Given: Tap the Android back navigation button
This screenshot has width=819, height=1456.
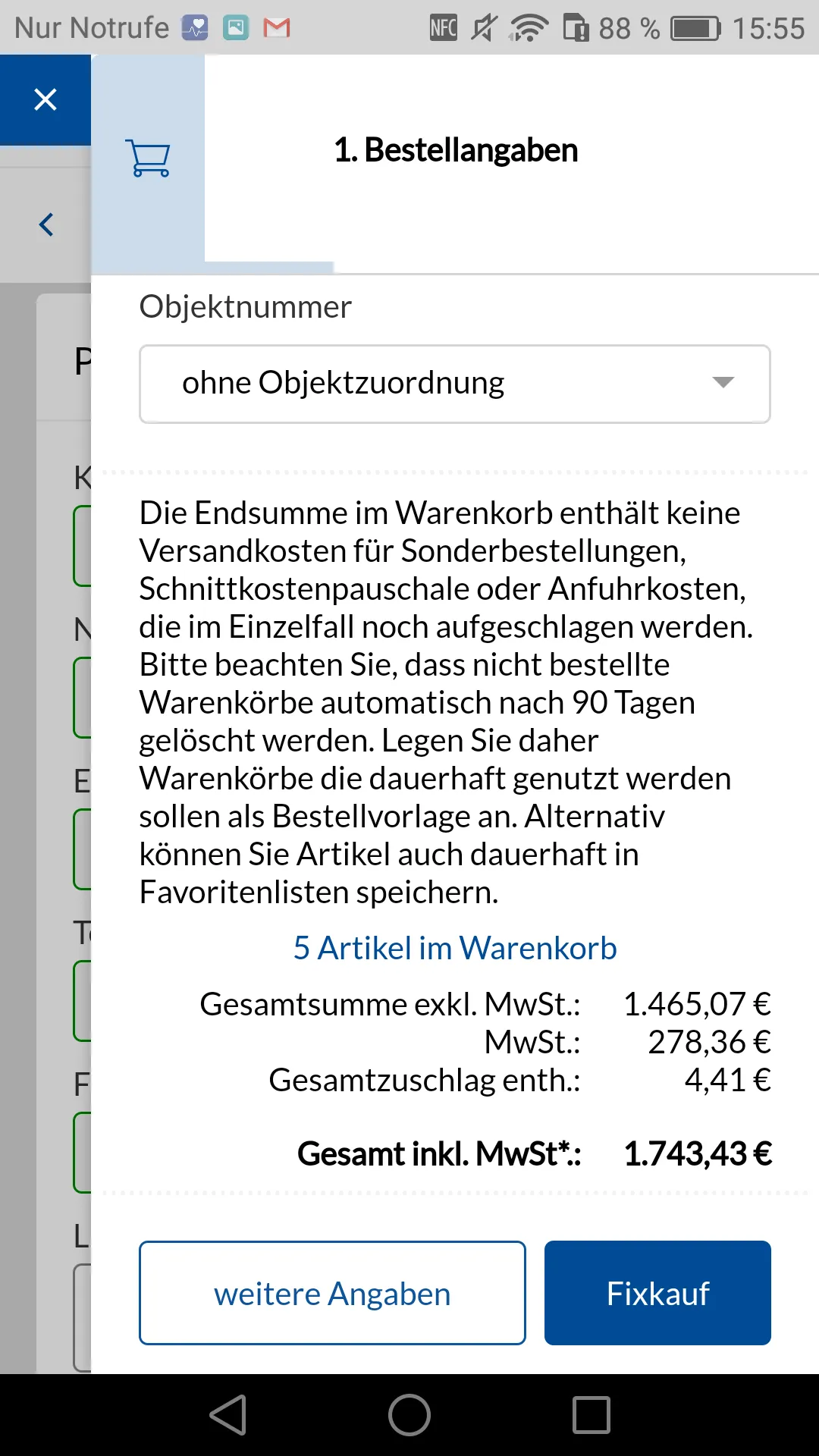Looking at the screenshot, I should coord(228,1415).
